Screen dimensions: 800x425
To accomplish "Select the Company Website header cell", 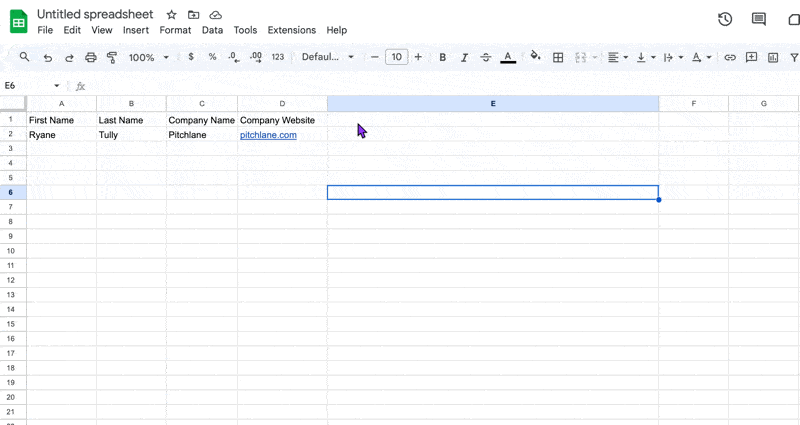I will click(x=282, y=120).
